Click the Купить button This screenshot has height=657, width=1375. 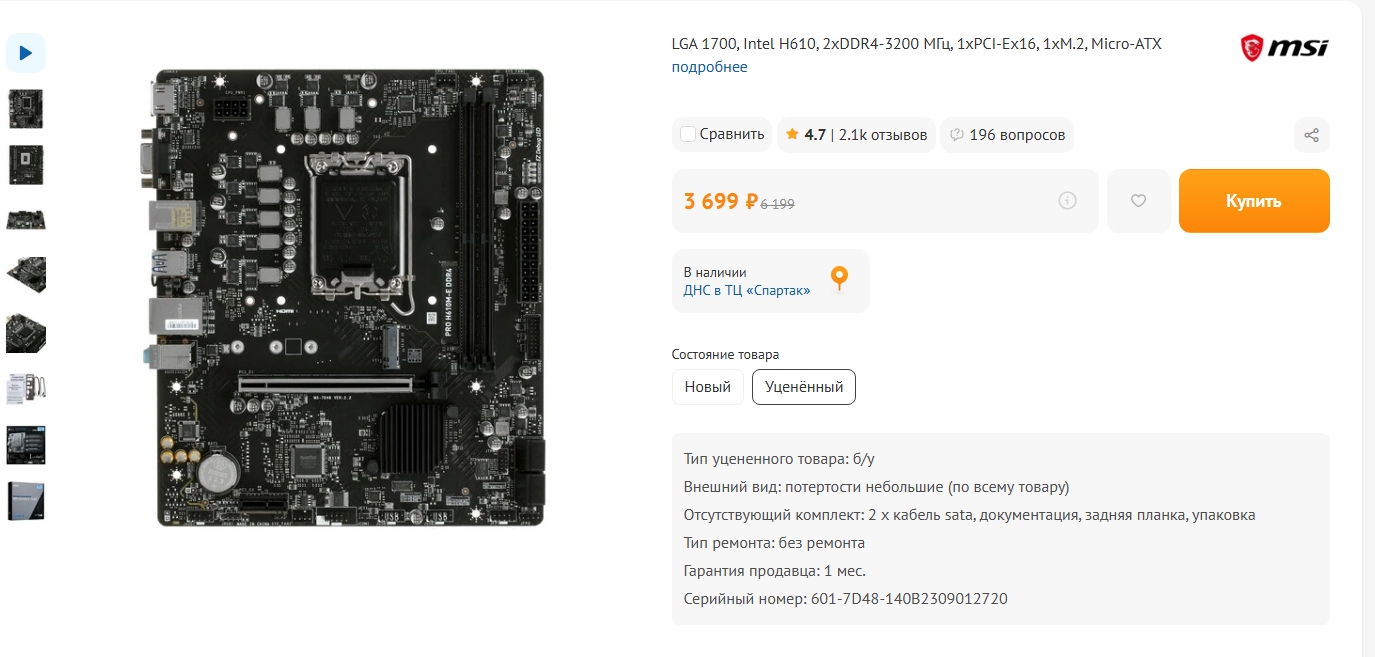click(1254, 201)
